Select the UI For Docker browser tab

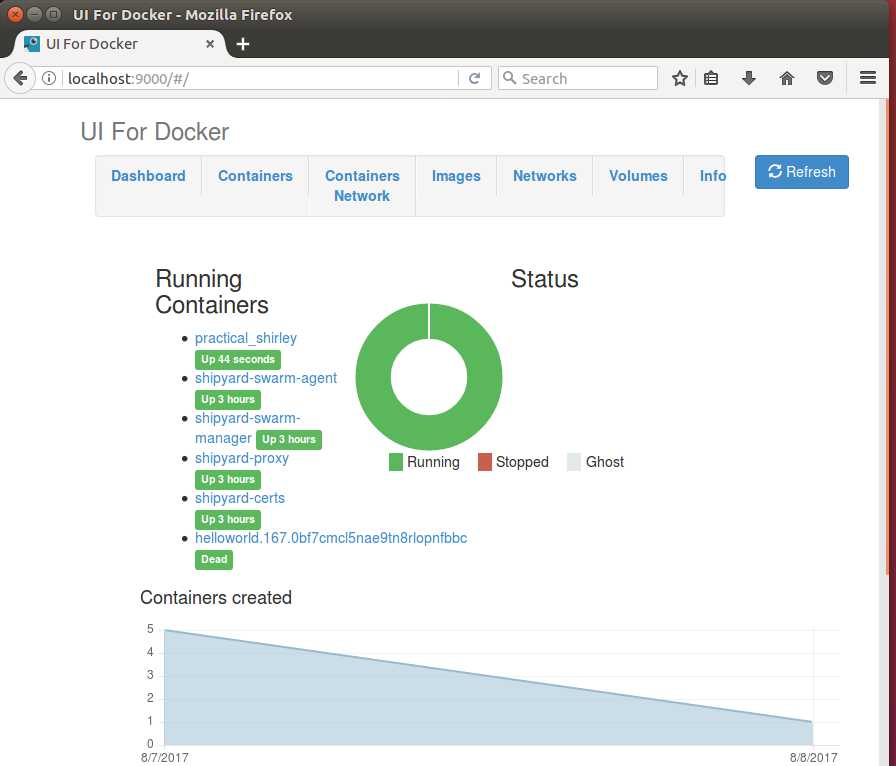pos(117,44)
